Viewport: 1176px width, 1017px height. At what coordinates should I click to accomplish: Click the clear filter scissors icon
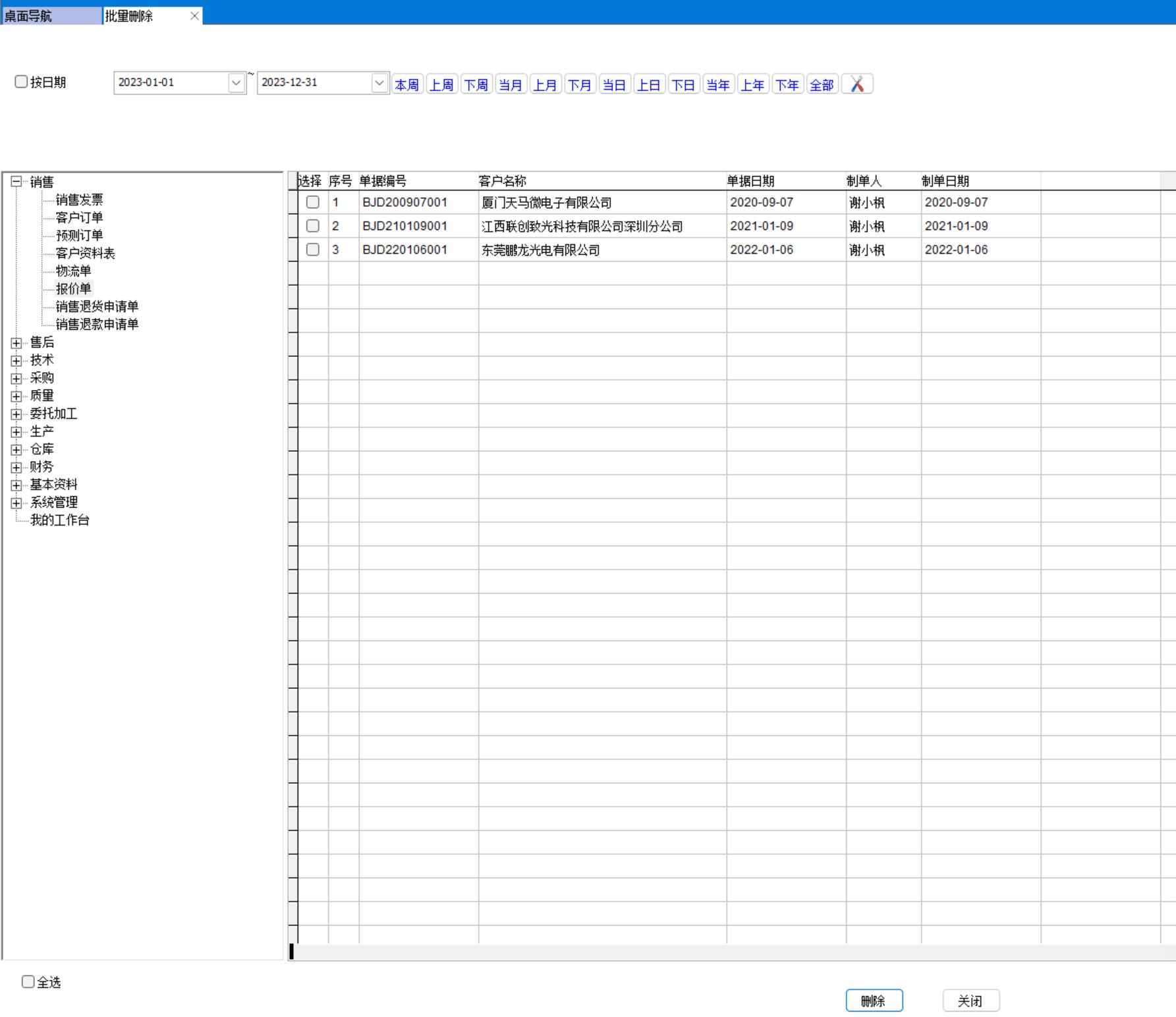[857, 84]
